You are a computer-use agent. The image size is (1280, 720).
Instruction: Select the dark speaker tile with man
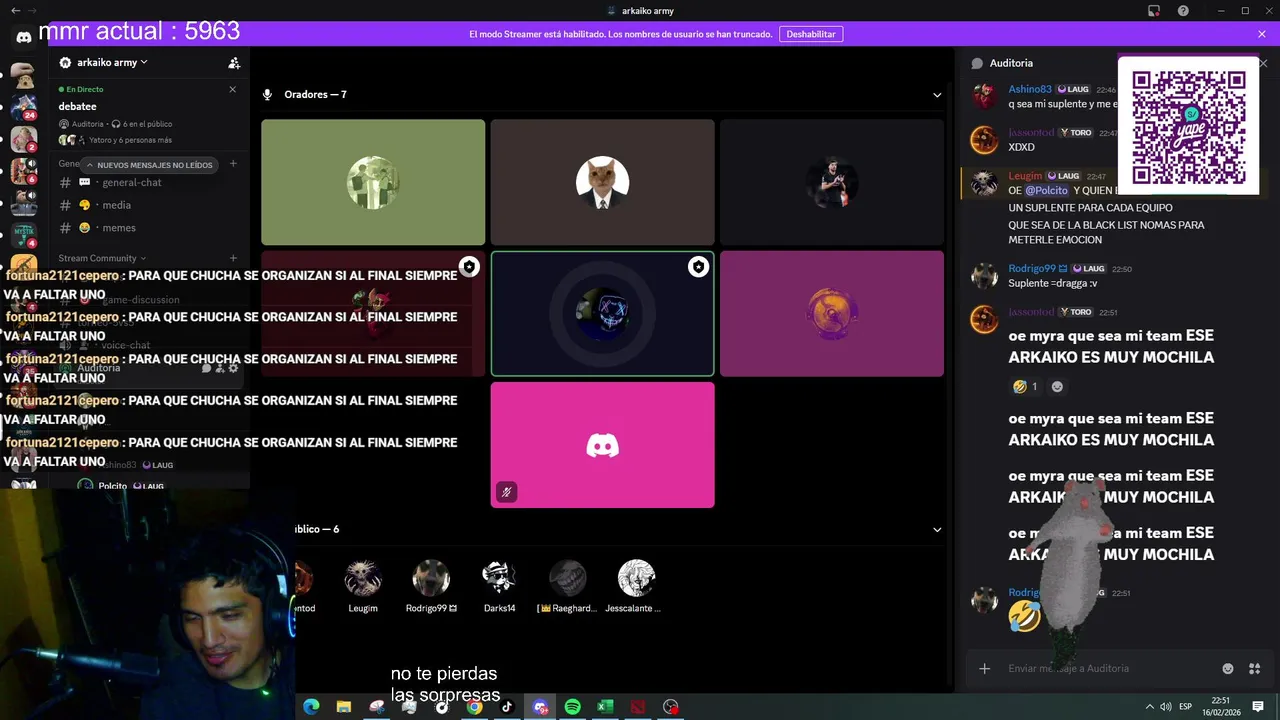pyautogui.click(x=832, y=182)
